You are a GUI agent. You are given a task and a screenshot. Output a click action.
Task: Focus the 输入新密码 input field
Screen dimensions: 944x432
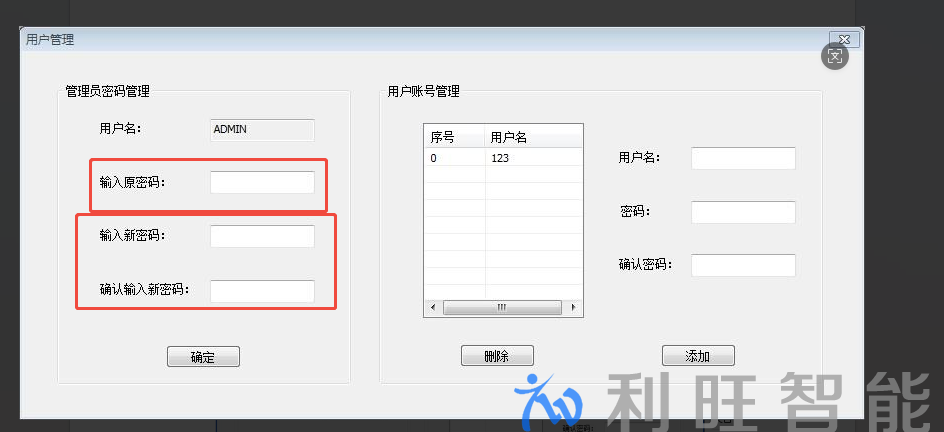(262, 236)
